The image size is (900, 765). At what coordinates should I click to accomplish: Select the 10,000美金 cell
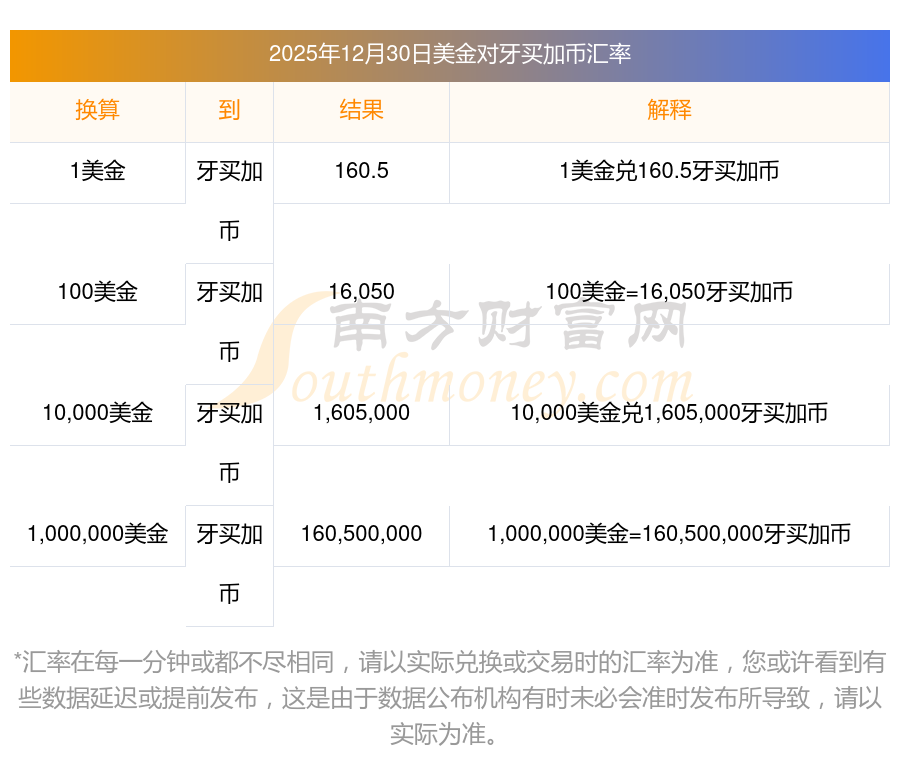pyautogui.click(x=97, y=413)
